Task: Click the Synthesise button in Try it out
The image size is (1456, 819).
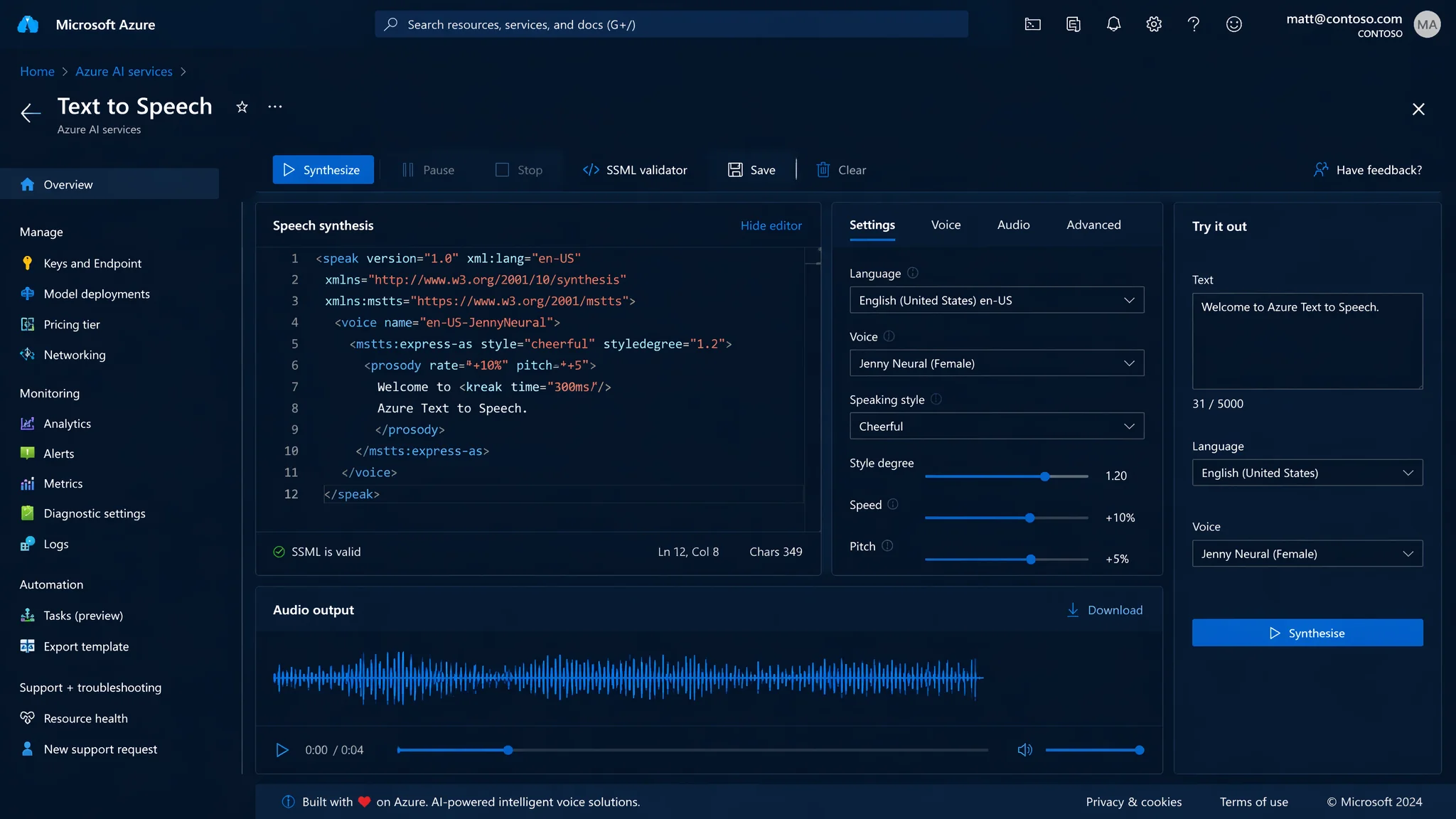Action: pos(1307,633)
